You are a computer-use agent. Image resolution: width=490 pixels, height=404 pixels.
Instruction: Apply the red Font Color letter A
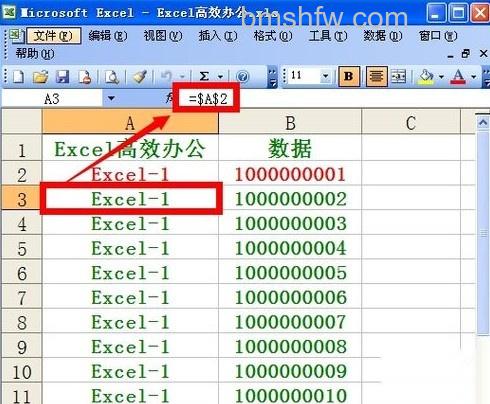pos(458,77)
